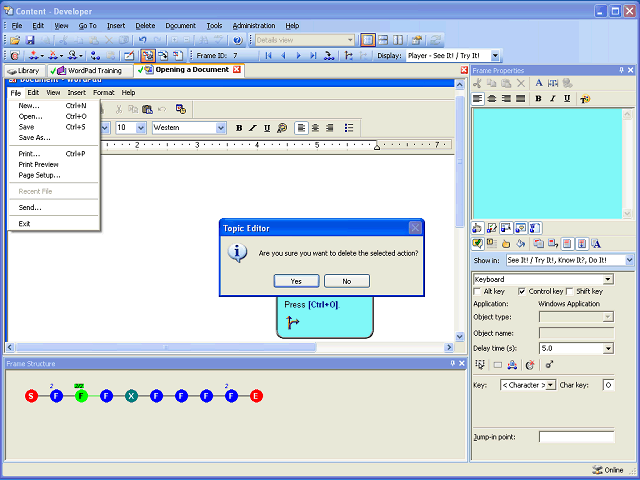This screenshot has width=640, height=480.
Task: Close the Topic Editor dialog with X
Action: [415, 228]
